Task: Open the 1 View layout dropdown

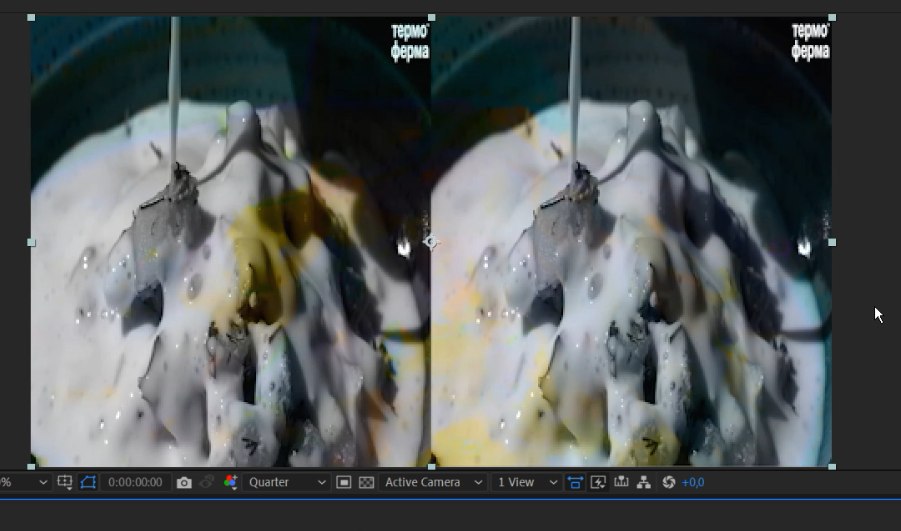Action: click(x=526, y=482)
